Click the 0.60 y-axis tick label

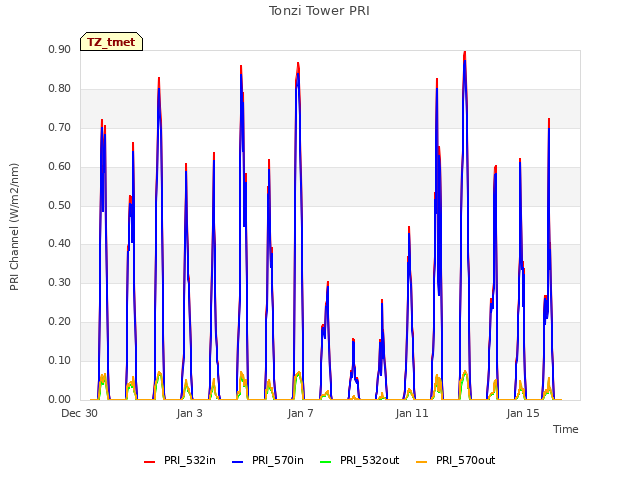60,167
